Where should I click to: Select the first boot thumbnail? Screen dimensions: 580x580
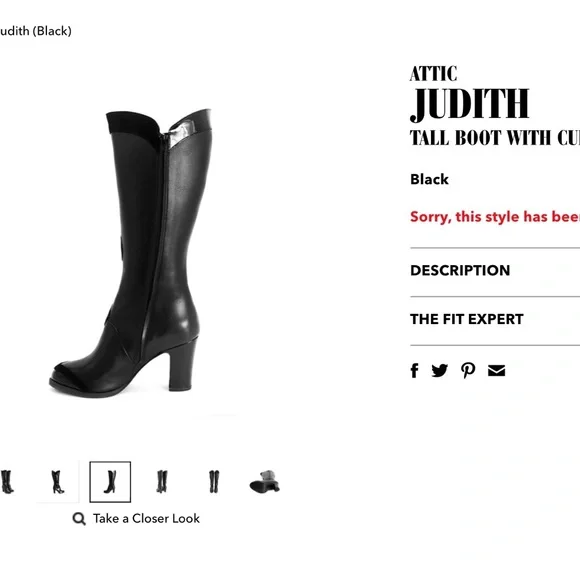[x=7, y=482]
